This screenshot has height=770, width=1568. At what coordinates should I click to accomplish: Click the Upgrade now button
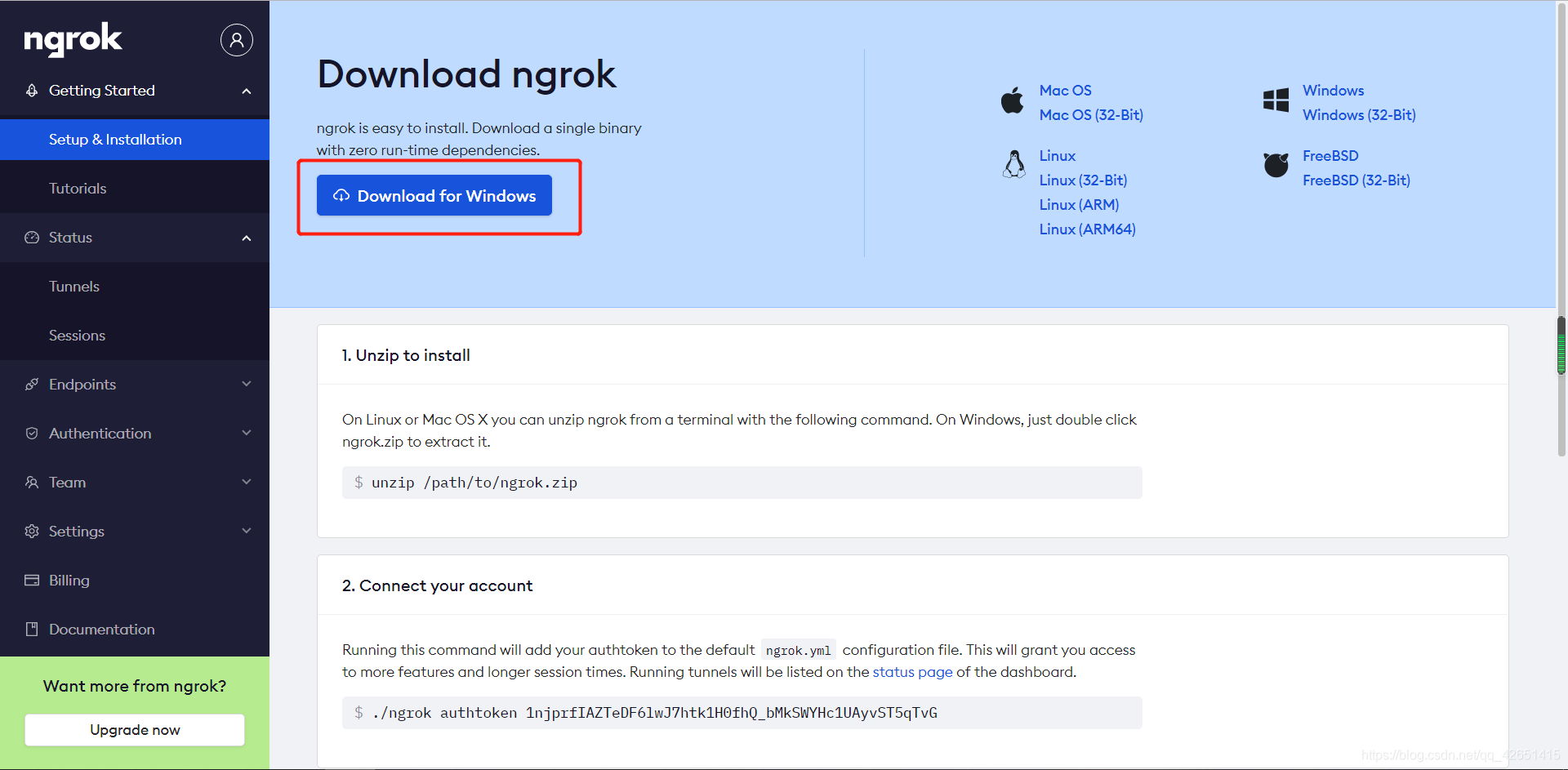(135, 730)
